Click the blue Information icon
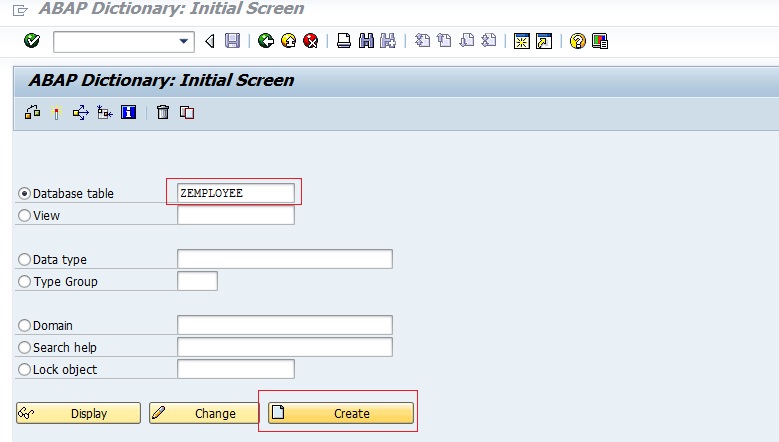Viewport: 779px width, 442px height. [128, 112]
